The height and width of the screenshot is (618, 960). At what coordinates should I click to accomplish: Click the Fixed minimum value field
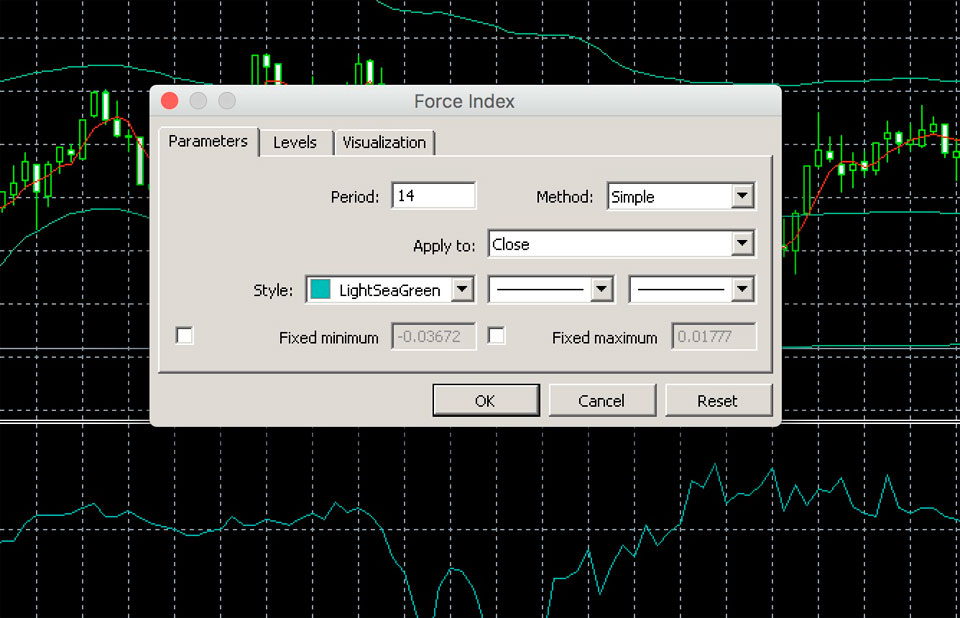[x=433, y=337]
